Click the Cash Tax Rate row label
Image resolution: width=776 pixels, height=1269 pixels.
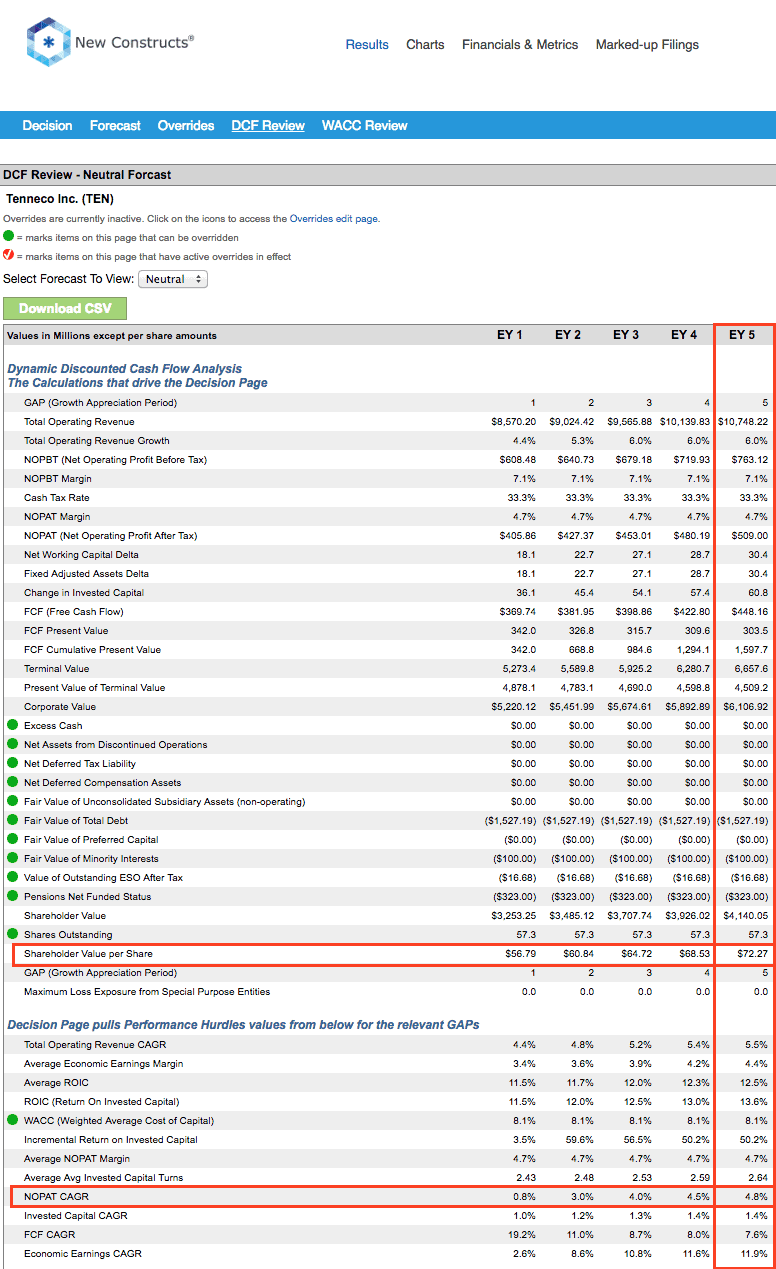[x=56, y=497]
